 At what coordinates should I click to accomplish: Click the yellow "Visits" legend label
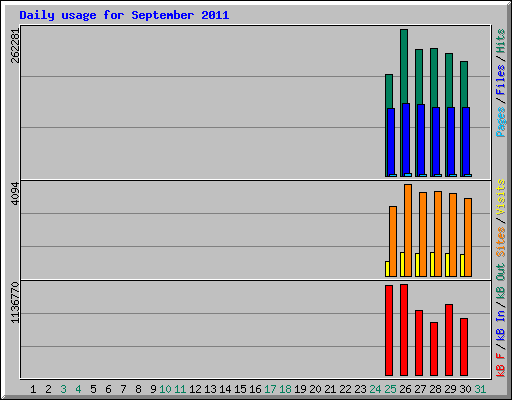pos(501,197)
